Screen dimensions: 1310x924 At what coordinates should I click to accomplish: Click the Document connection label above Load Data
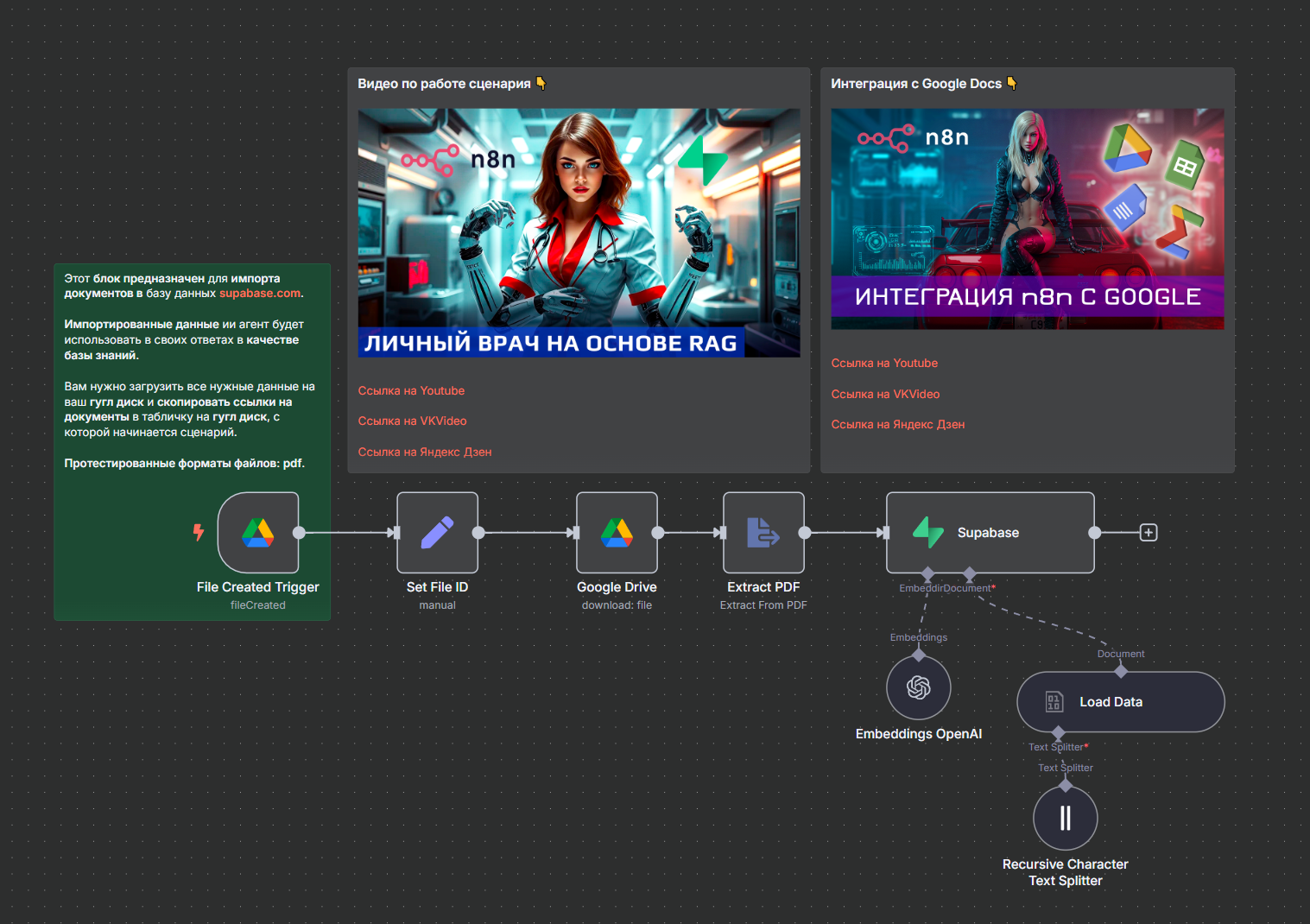tap(1121, 655)
